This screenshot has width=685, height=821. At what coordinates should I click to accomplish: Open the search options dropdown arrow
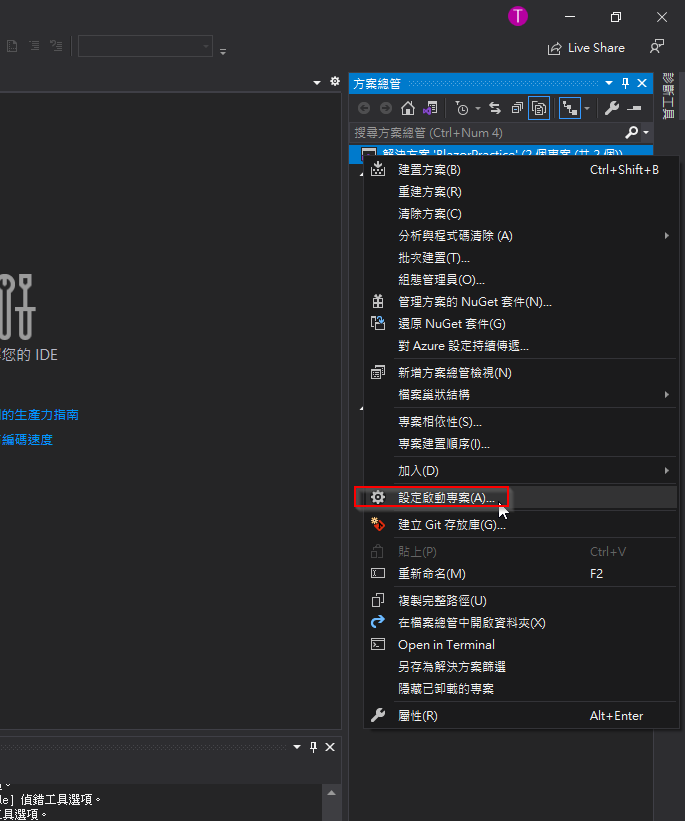(x=646, y=132)
